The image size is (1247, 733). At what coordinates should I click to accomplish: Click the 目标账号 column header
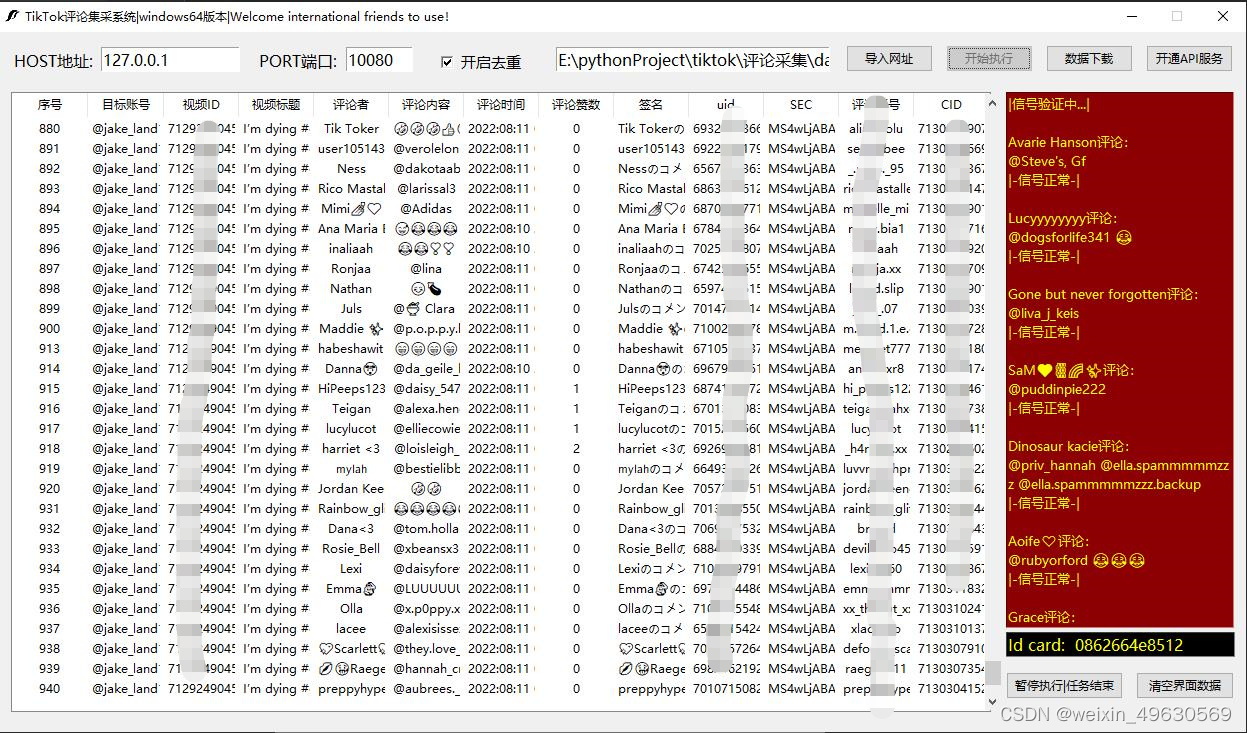coord(126,104)
